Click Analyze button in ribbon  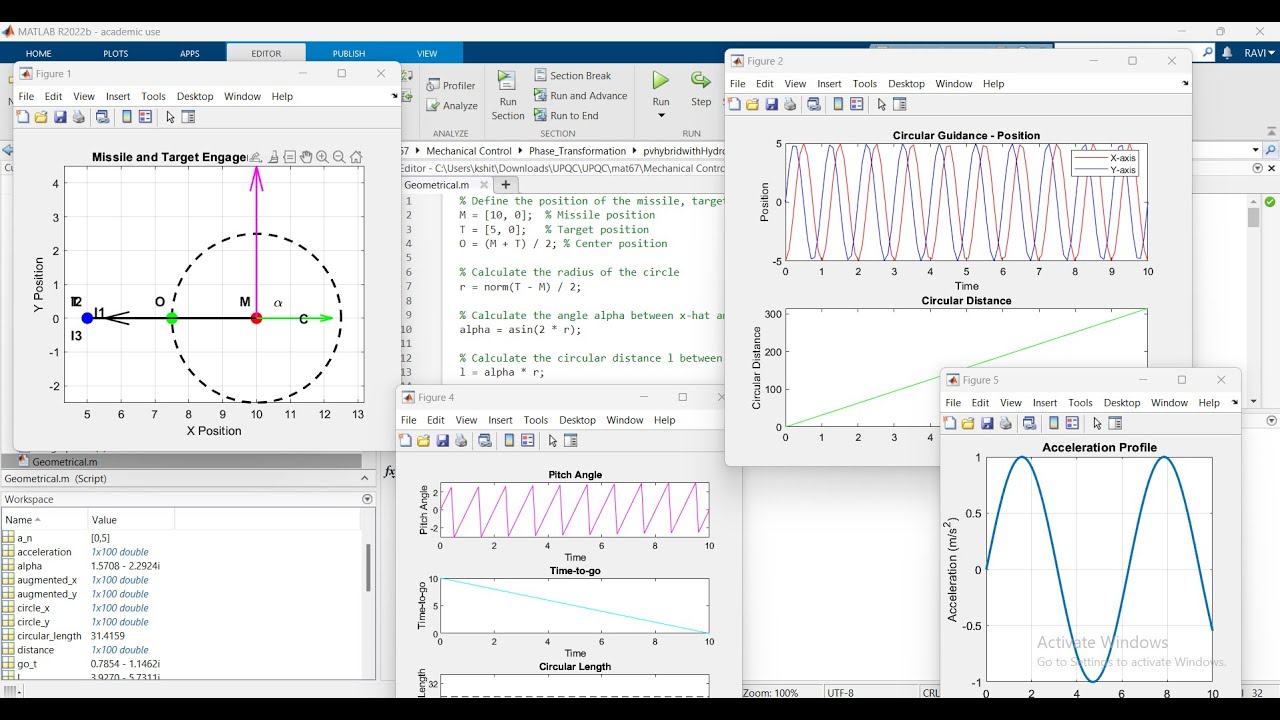click(452, 105)
